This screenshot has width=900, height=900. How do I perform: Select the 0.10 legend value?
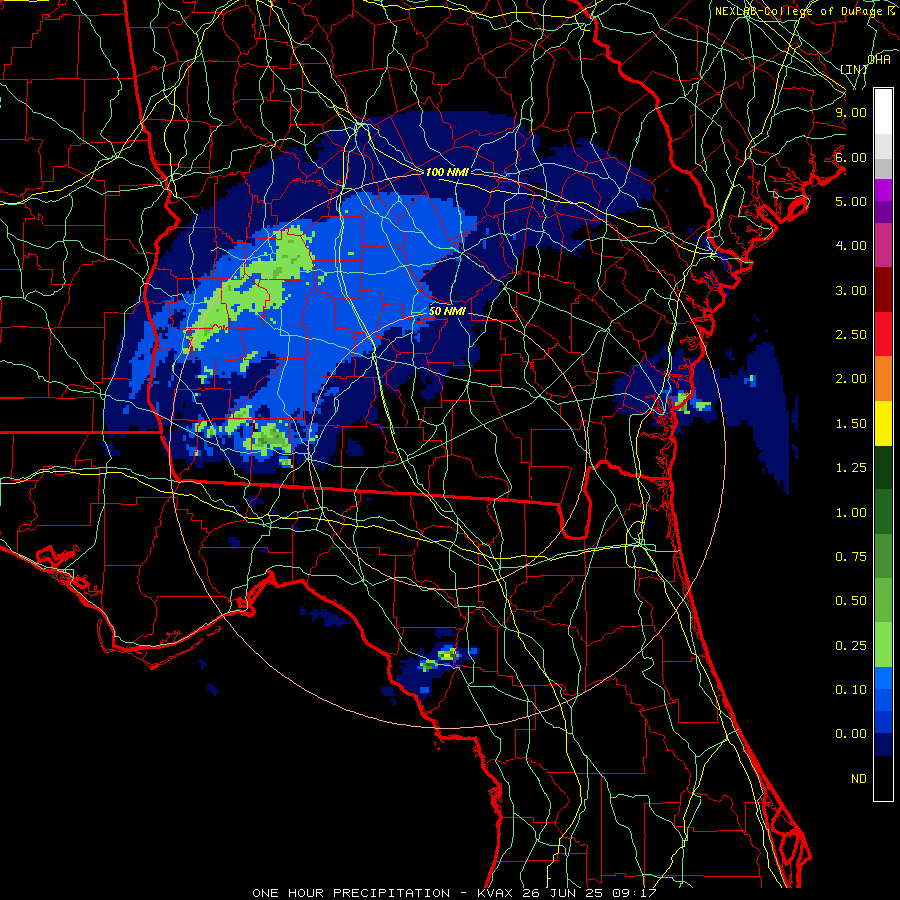click(851, 690)
